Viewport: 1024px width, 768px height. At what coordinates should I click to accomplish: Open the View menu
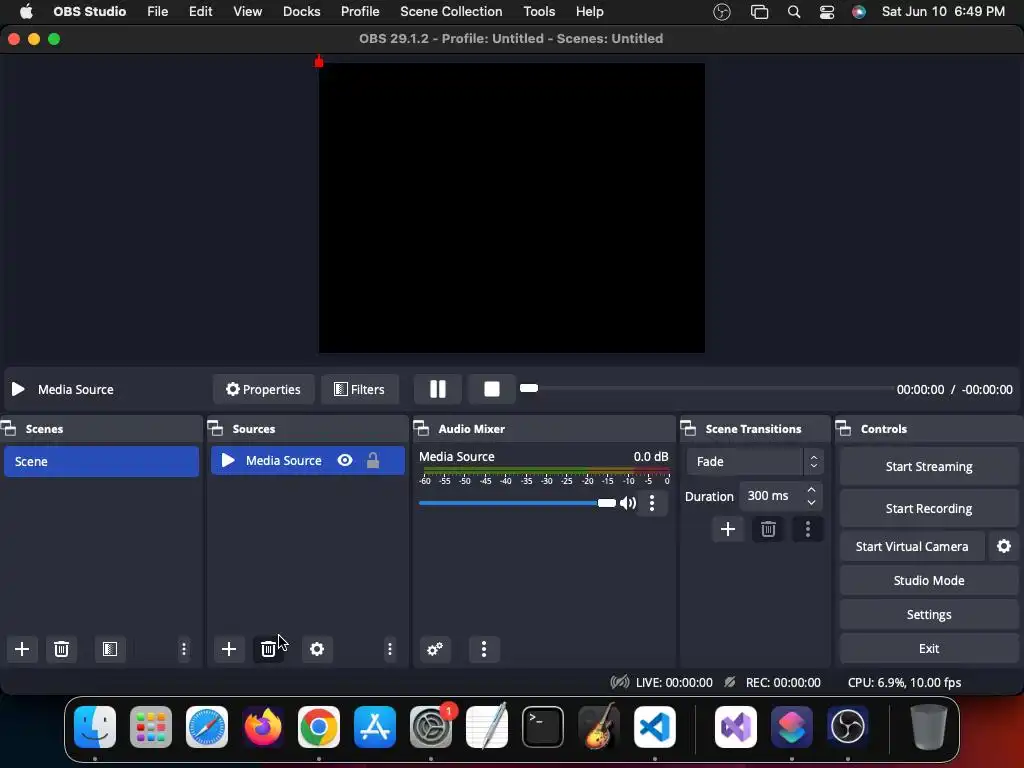pyautogui.click(x=248, y=12)
